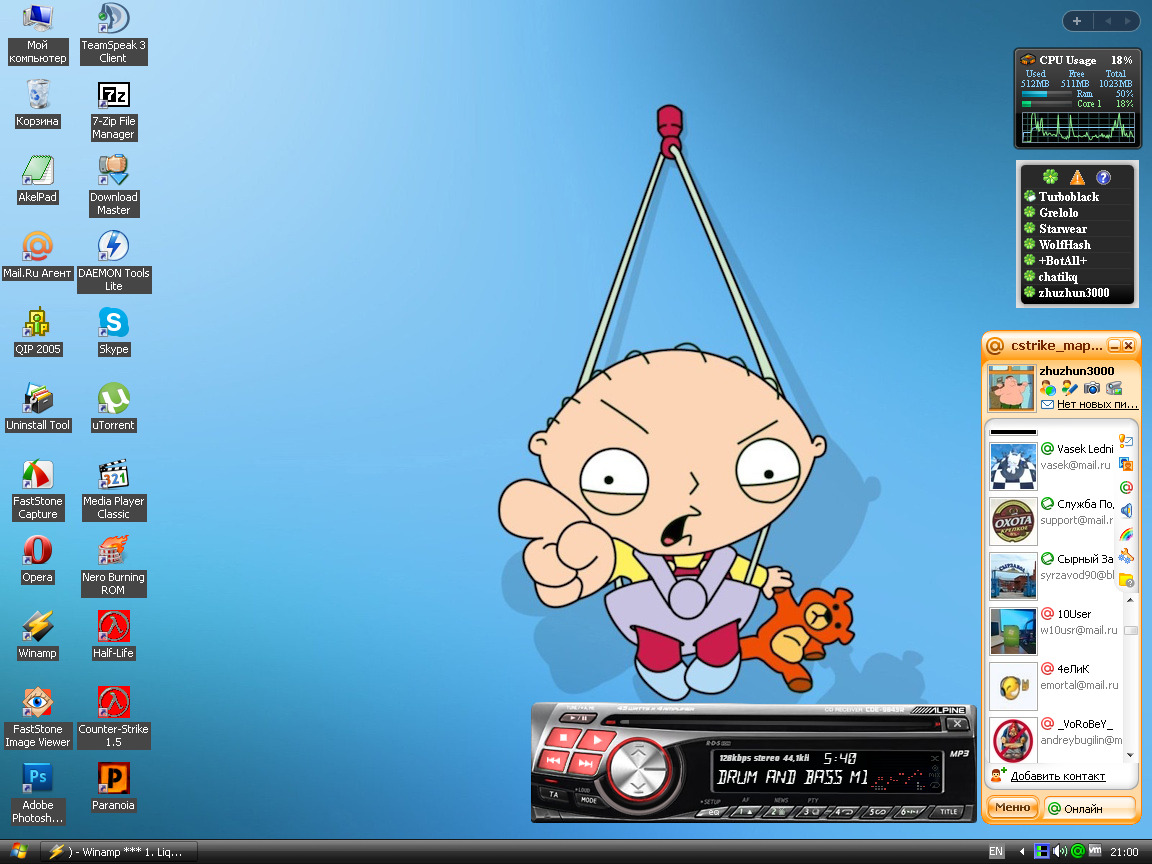Viewport: 1152px width, 864px height.
Task: Select the Paranoia desktop icon
Action: click(x=114, y=788)
